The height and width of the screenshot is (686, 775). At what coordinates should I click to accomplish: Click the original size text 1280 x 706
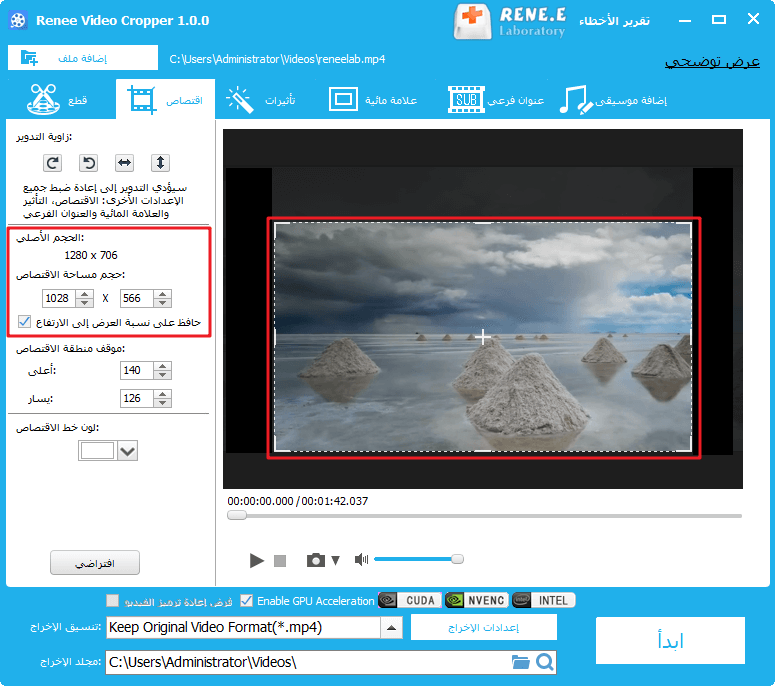[91, 255]
